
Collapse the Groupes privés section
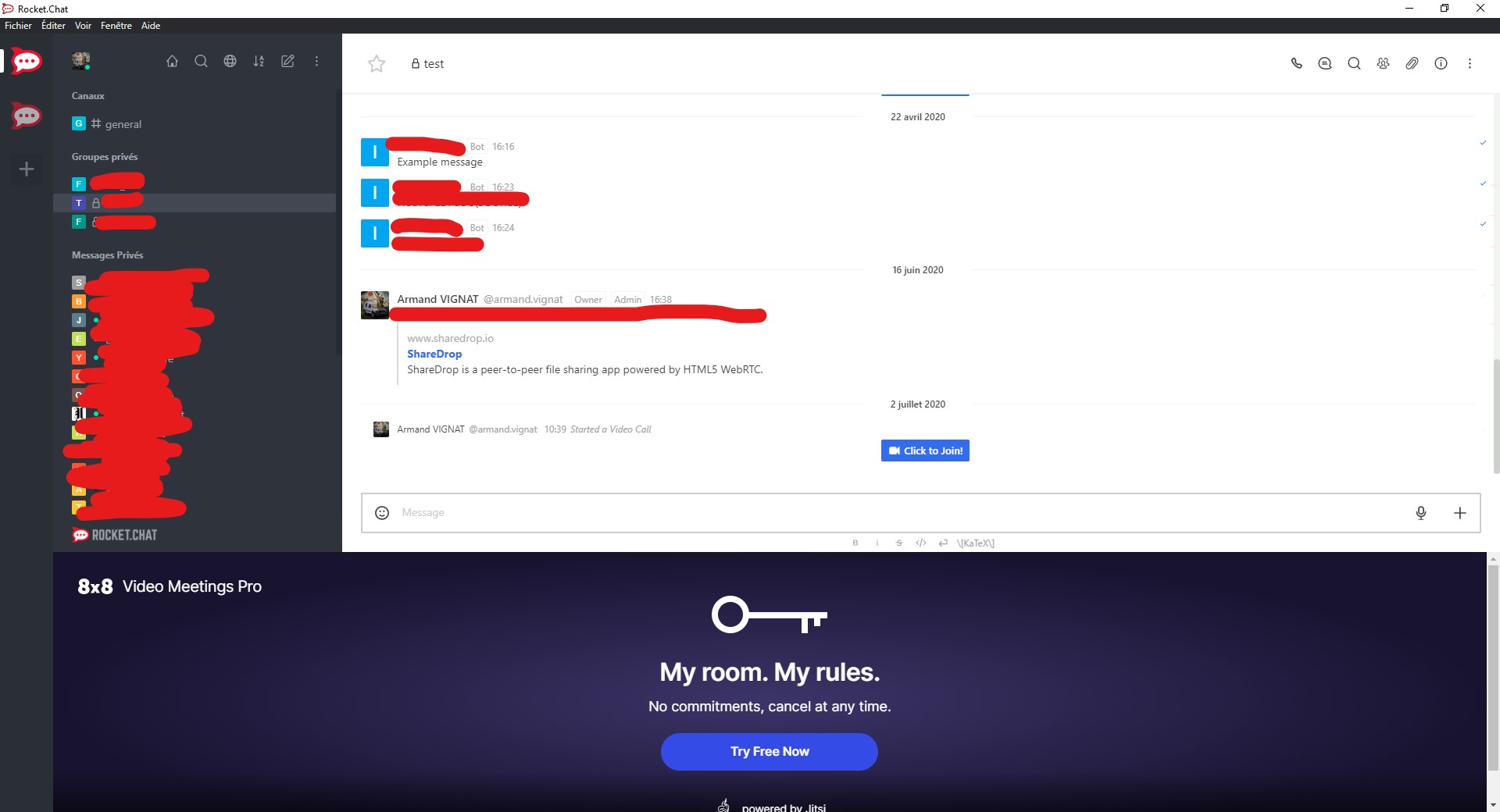[104, 156]
